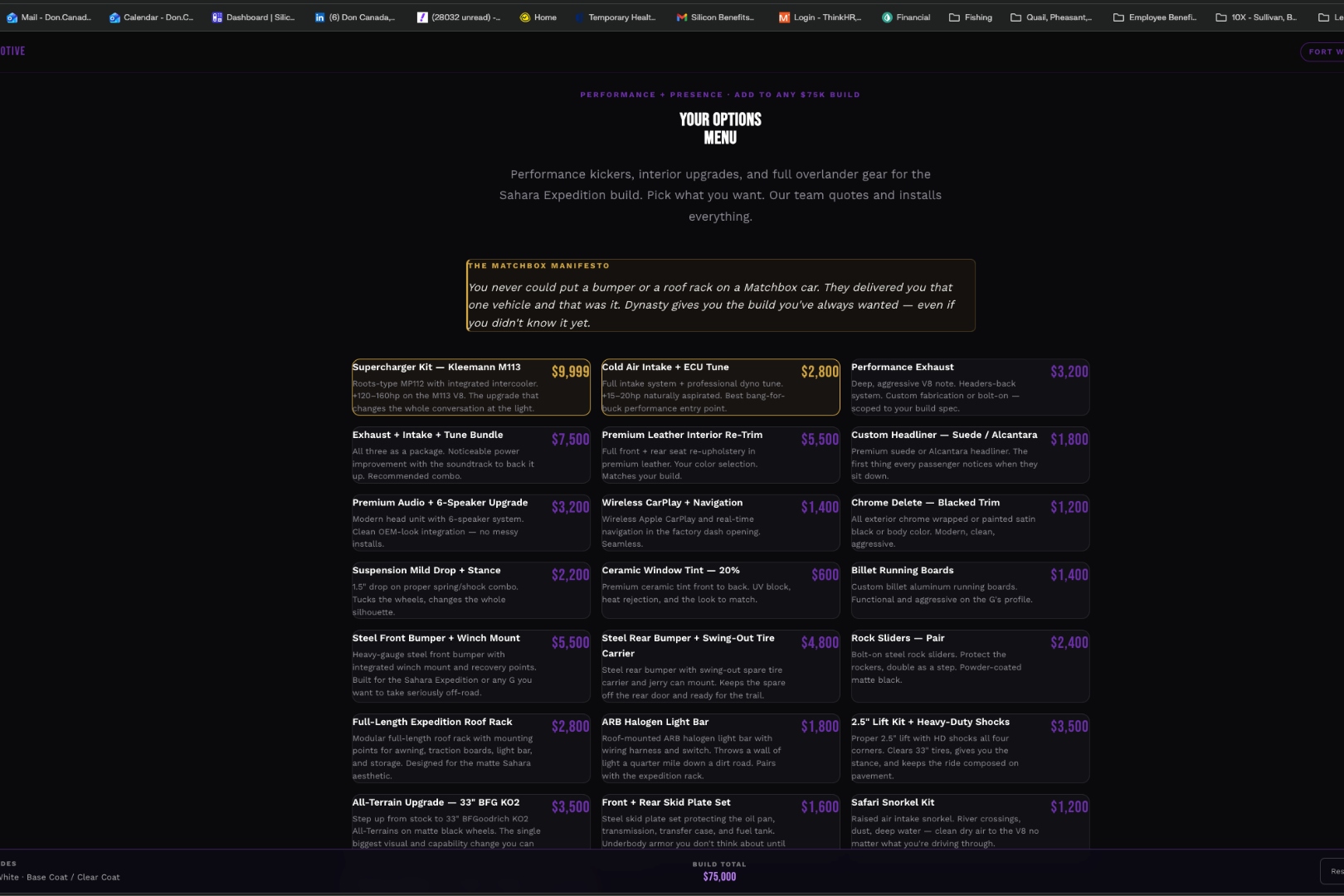This screenshot has height=896, width=1344.
Task: Open the Home bookmark icon
Action: (525, 17)
